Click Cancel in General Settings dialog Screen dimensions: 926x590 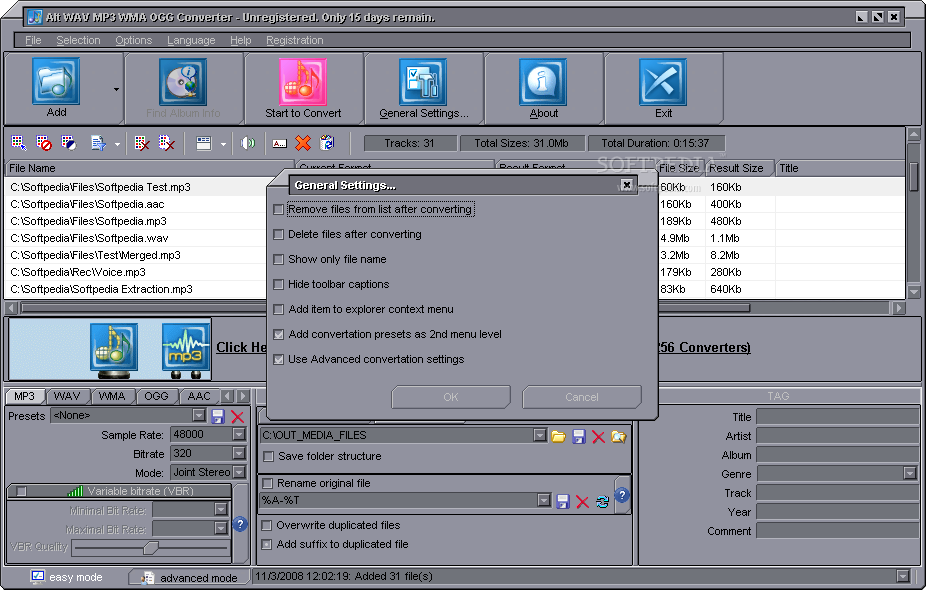click(x=582, y=397)
